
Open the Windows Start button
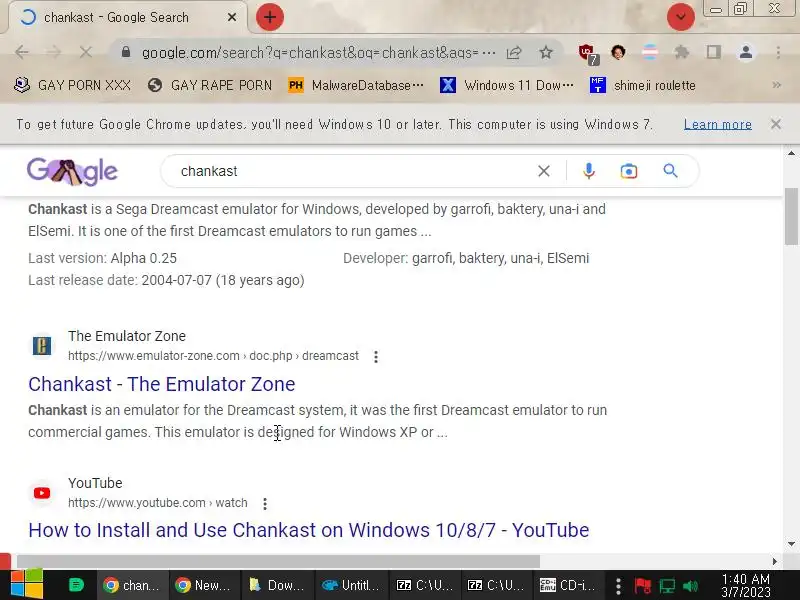[x=27, y=585]
